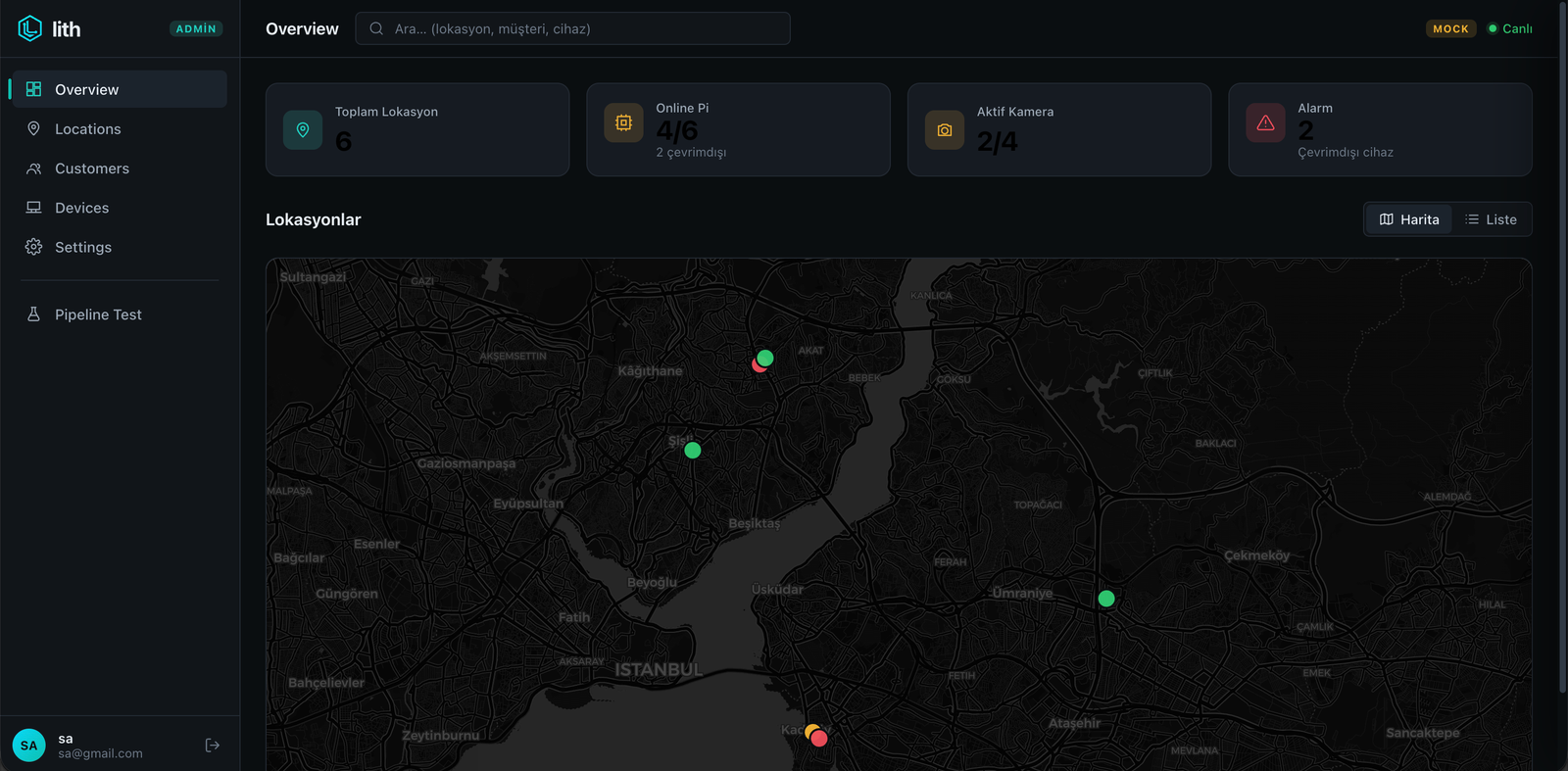Click the SA user avatar
This screenshot has width=1568, height=771.
click(x=29, y=746)
